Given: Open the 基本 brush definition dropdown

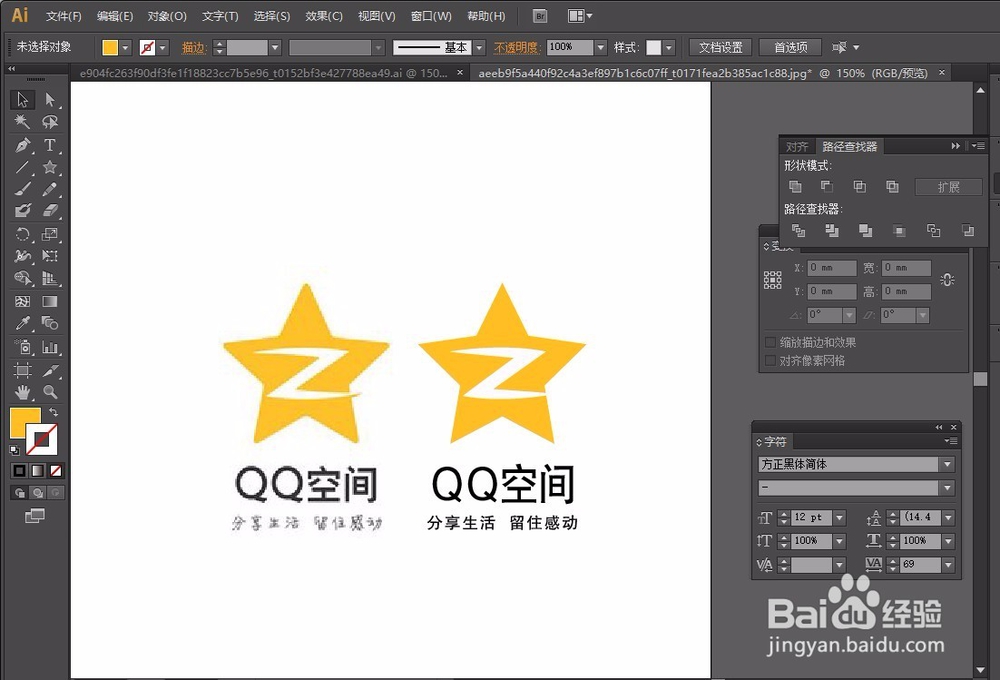Looking at the screenshot, I should pos(479,47).
